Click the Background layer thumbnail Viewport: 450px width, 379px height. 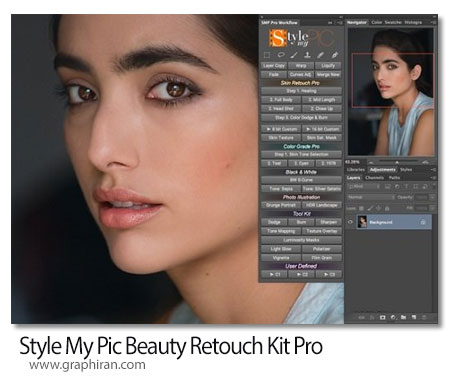tap(362, 222)
